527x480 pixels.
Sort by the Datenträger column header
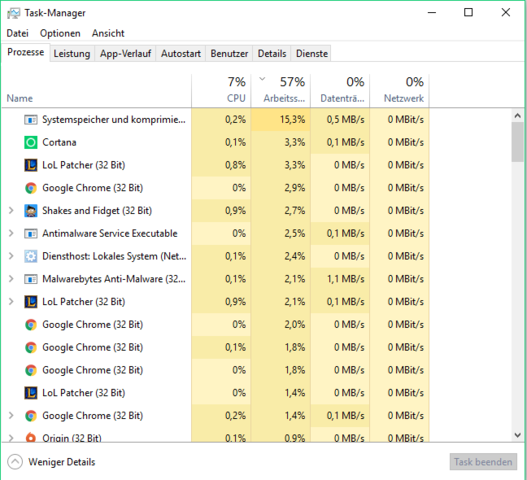[340, 91]
